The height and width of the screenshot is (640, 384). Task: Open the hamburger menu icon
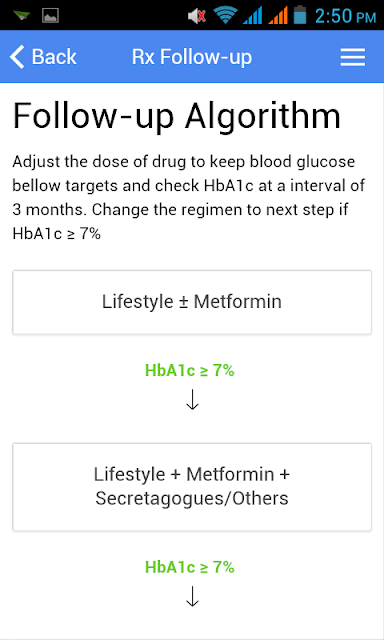[353, 57]
